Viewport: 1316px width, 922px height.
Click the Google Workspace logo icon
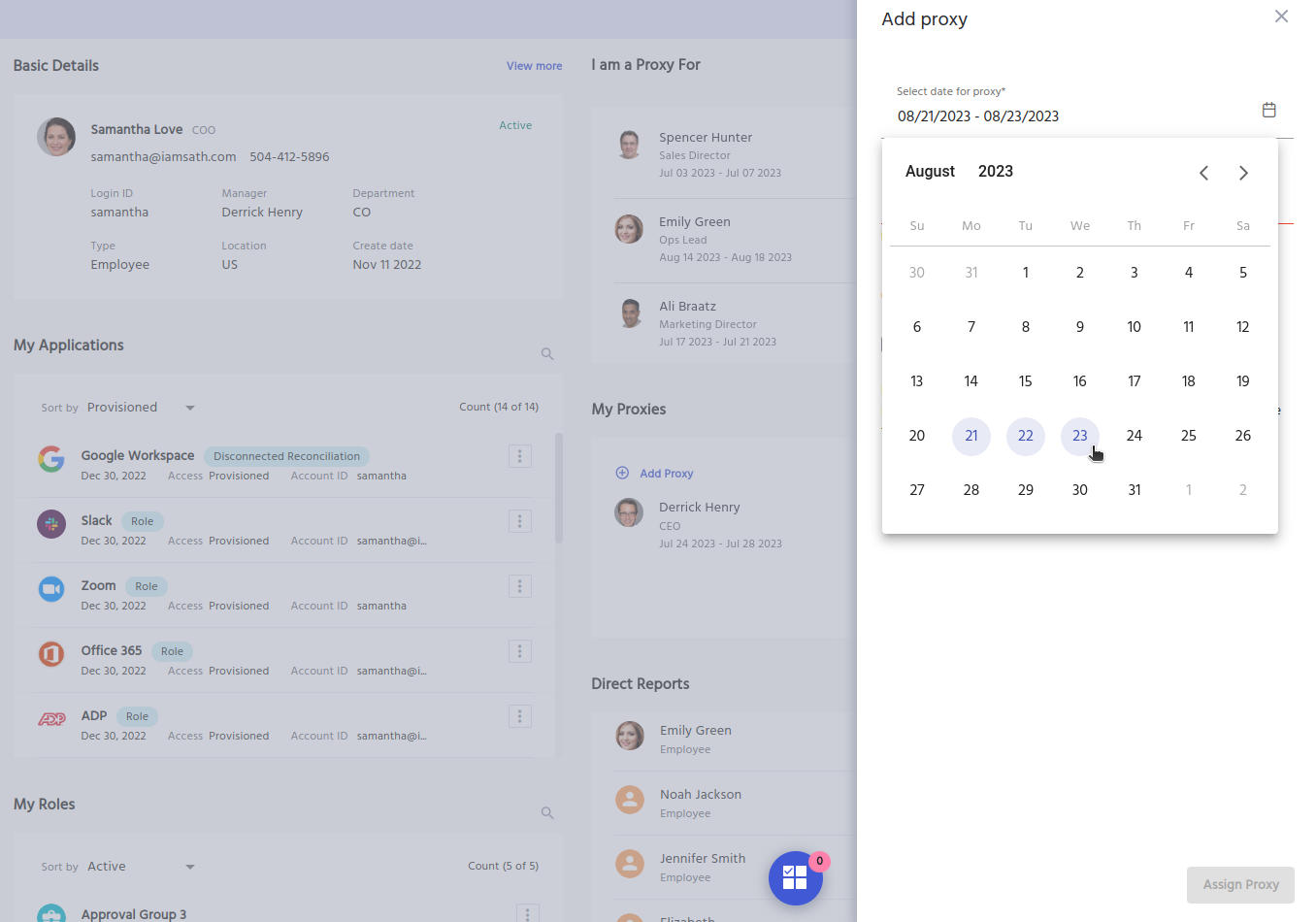[51, 459]
